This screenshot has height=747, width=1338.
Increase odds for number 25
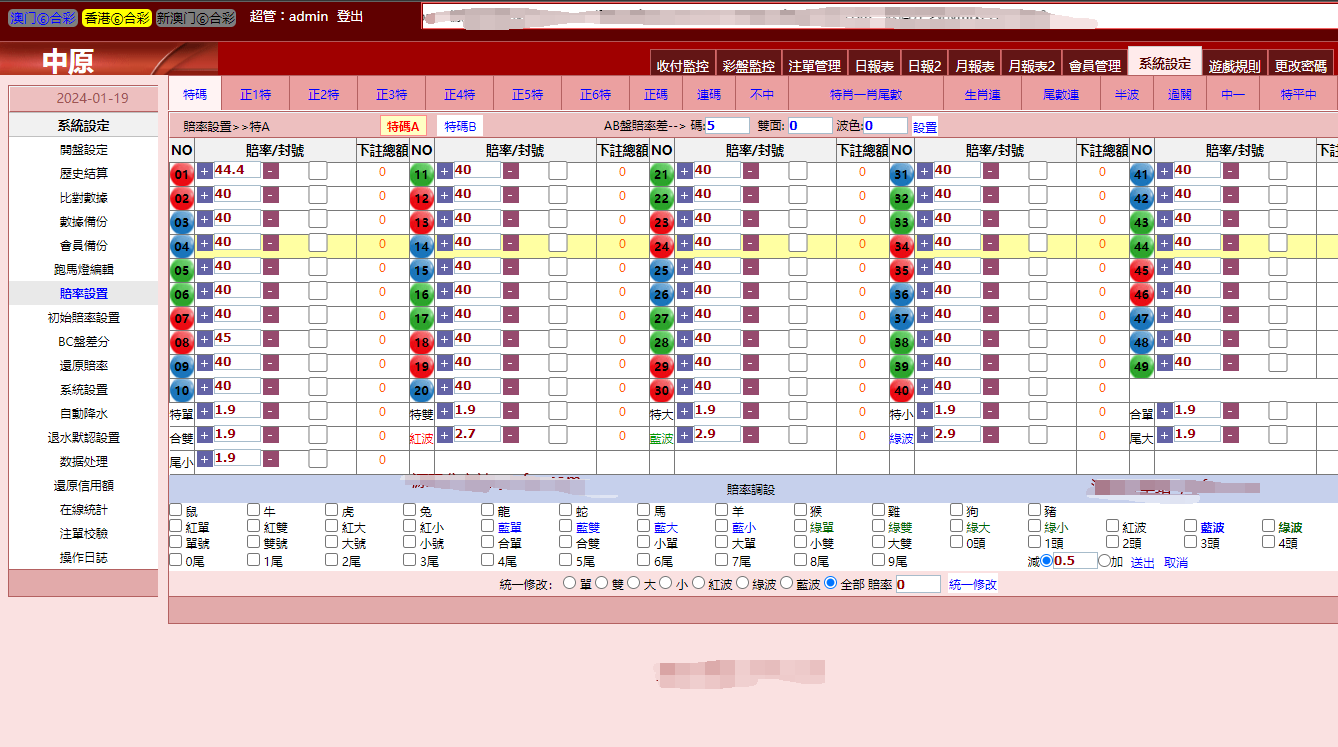pos(685,267)
